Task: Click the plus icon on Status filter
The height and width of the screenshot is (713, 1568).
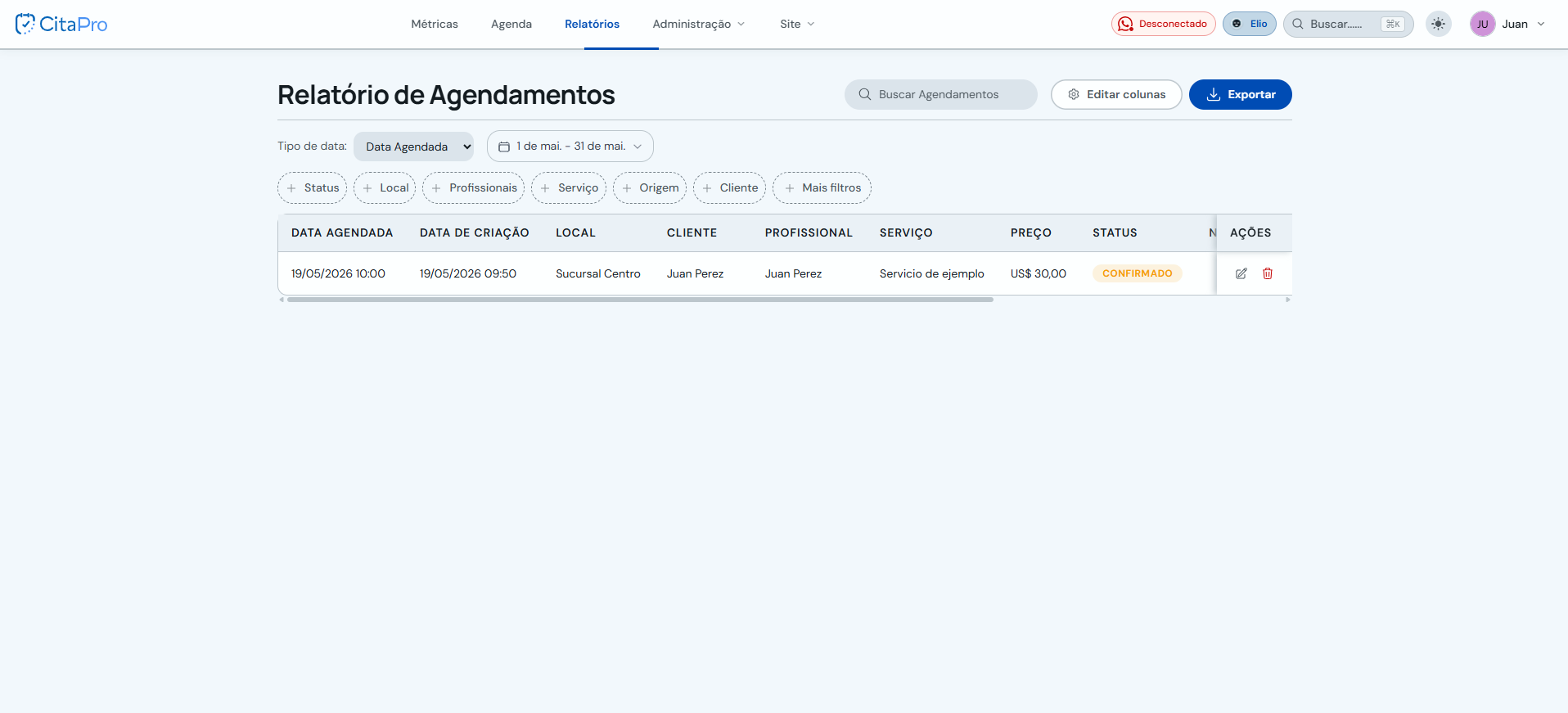Action: coord(291,188)
